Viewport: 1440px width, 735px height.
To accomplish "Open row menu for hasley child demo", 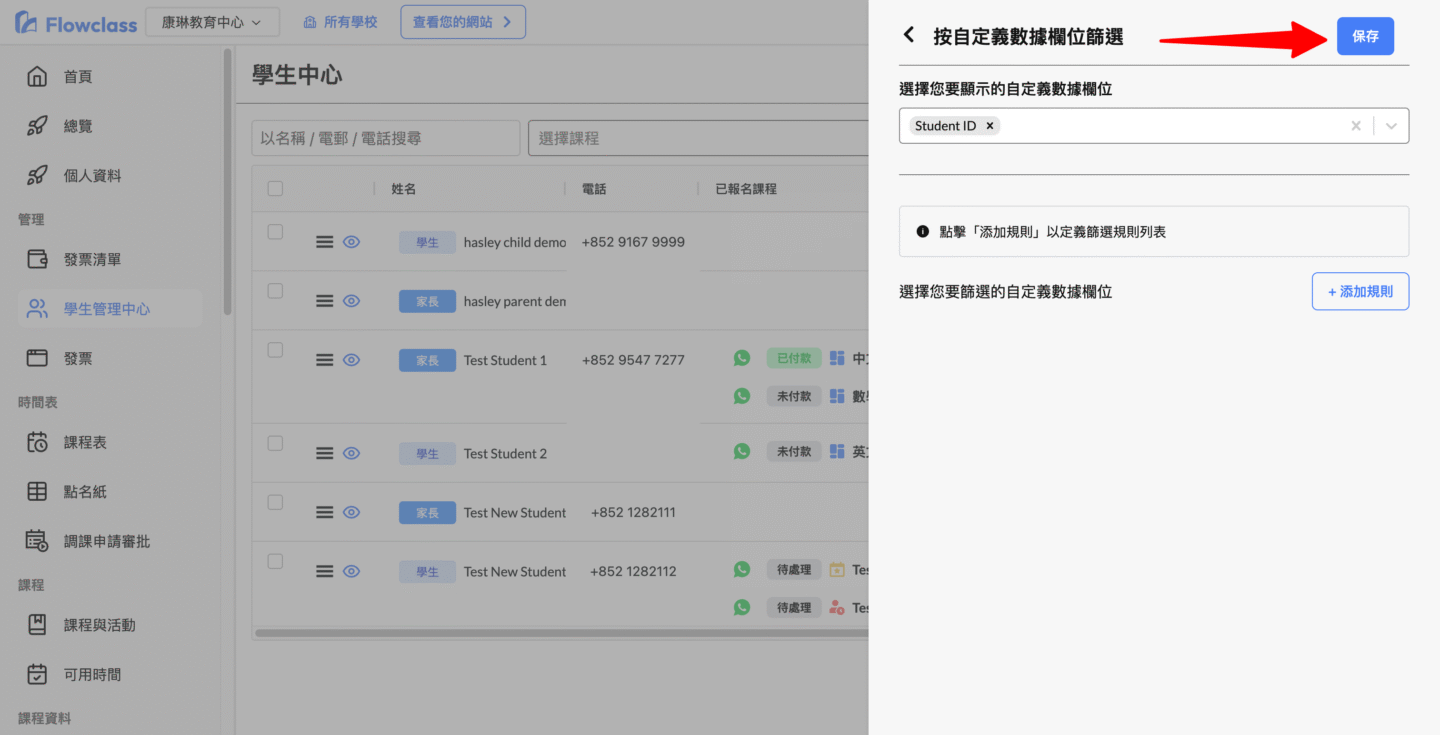I will (x=324, y=242).
